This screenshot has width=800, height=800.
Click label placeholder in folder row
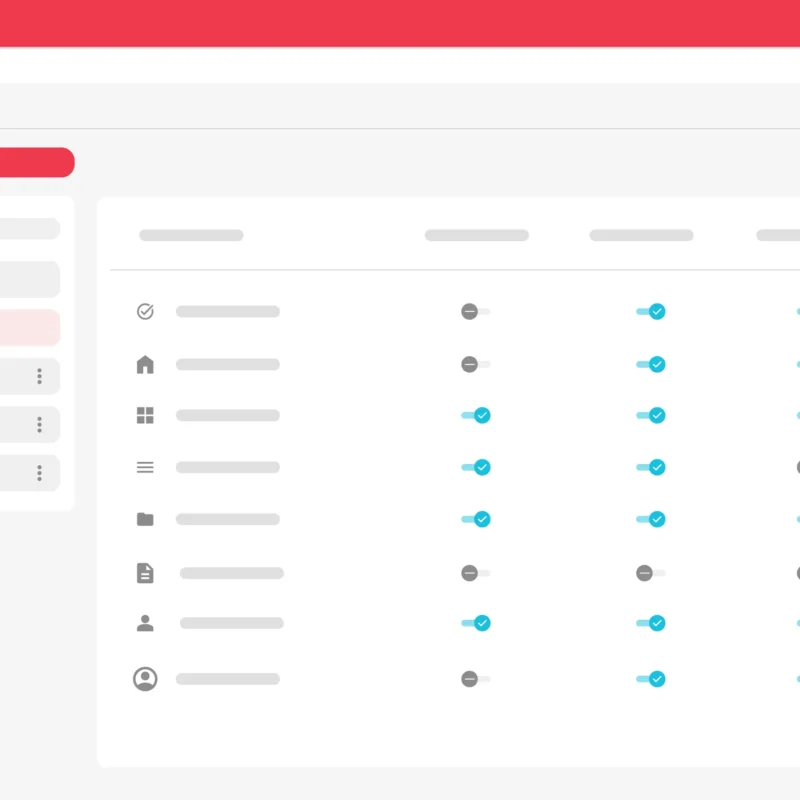(x=228, y=519)
